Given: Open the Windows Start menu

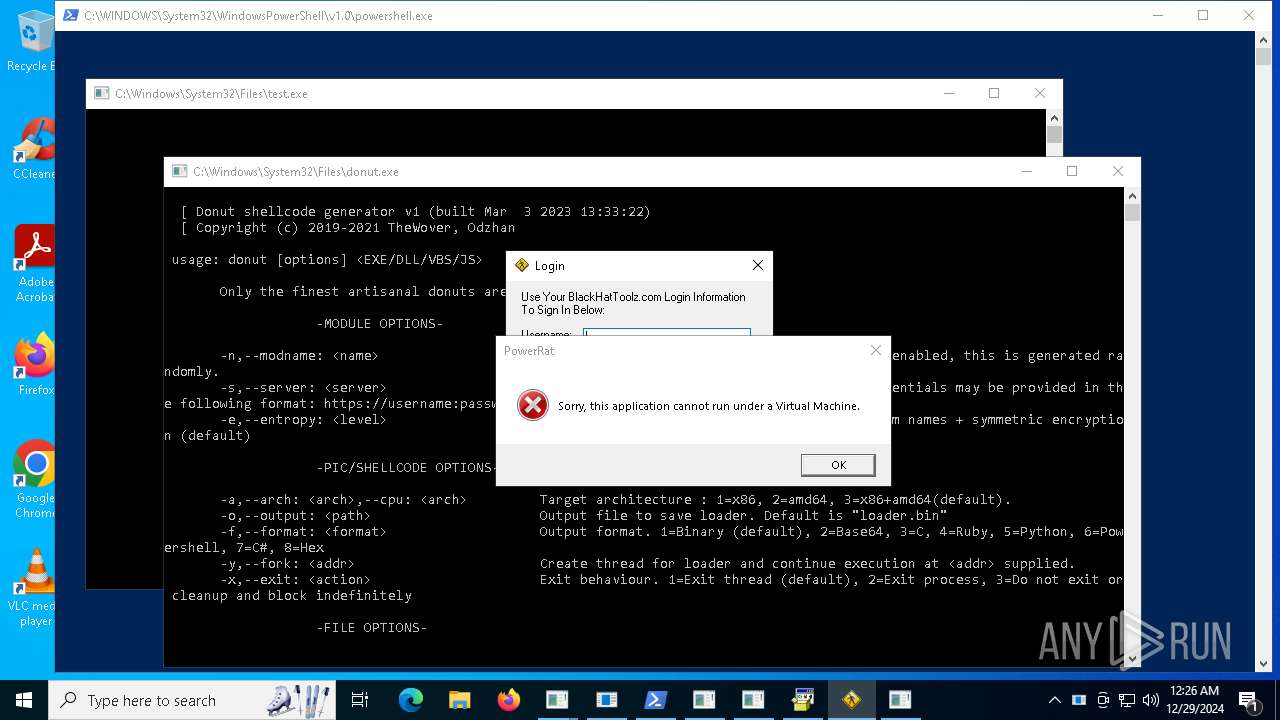Looking at the screenshot, I should tap(24, 700).
